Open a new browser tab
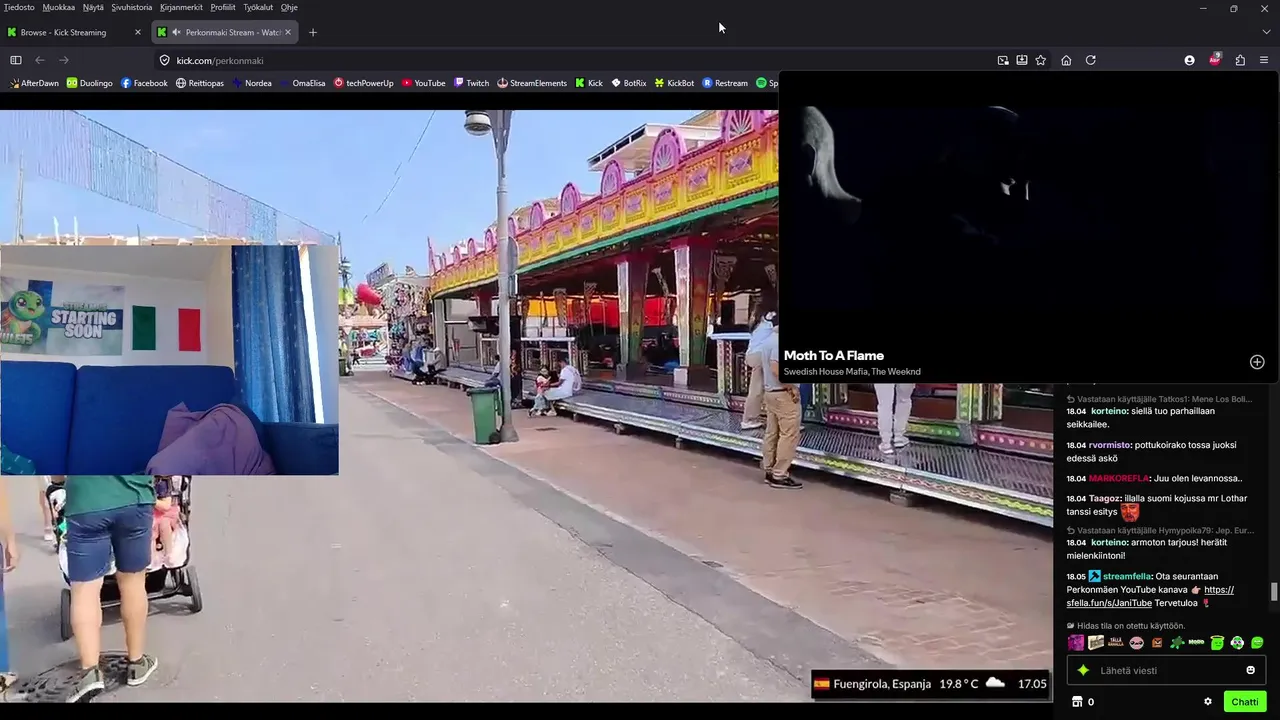This screenshot has width=1280, height=720. tap(313, 32)
